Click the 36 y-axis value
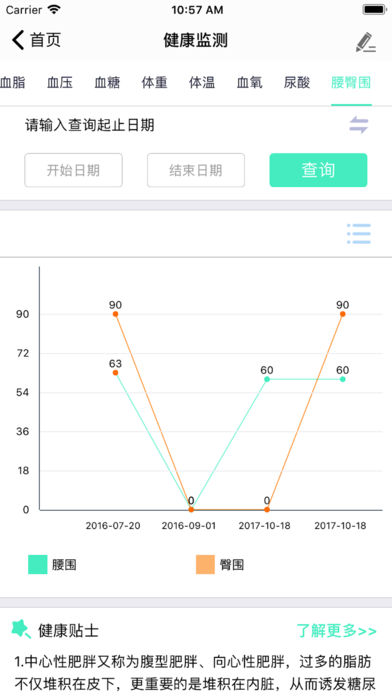Viewport: 392px width, 696px height. coord(23,431)
